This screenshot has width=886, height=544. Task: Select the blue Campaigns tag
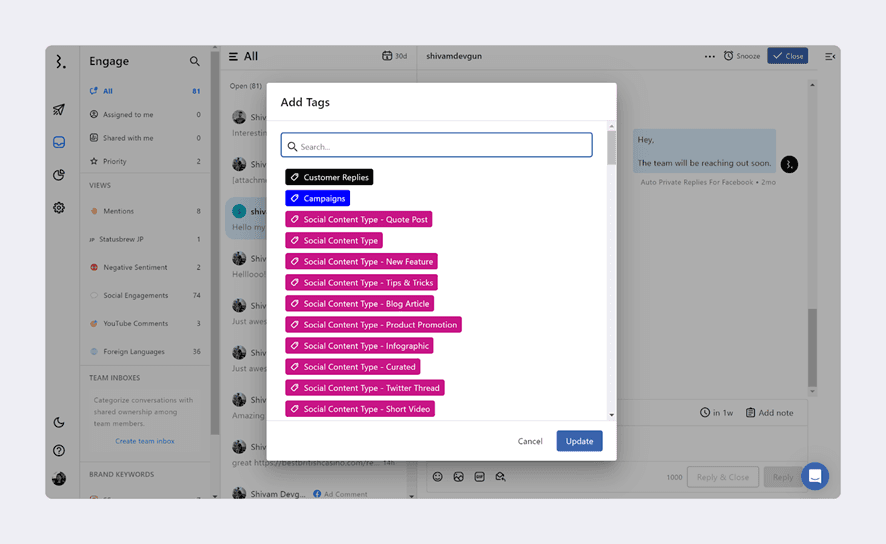(317, 198)
